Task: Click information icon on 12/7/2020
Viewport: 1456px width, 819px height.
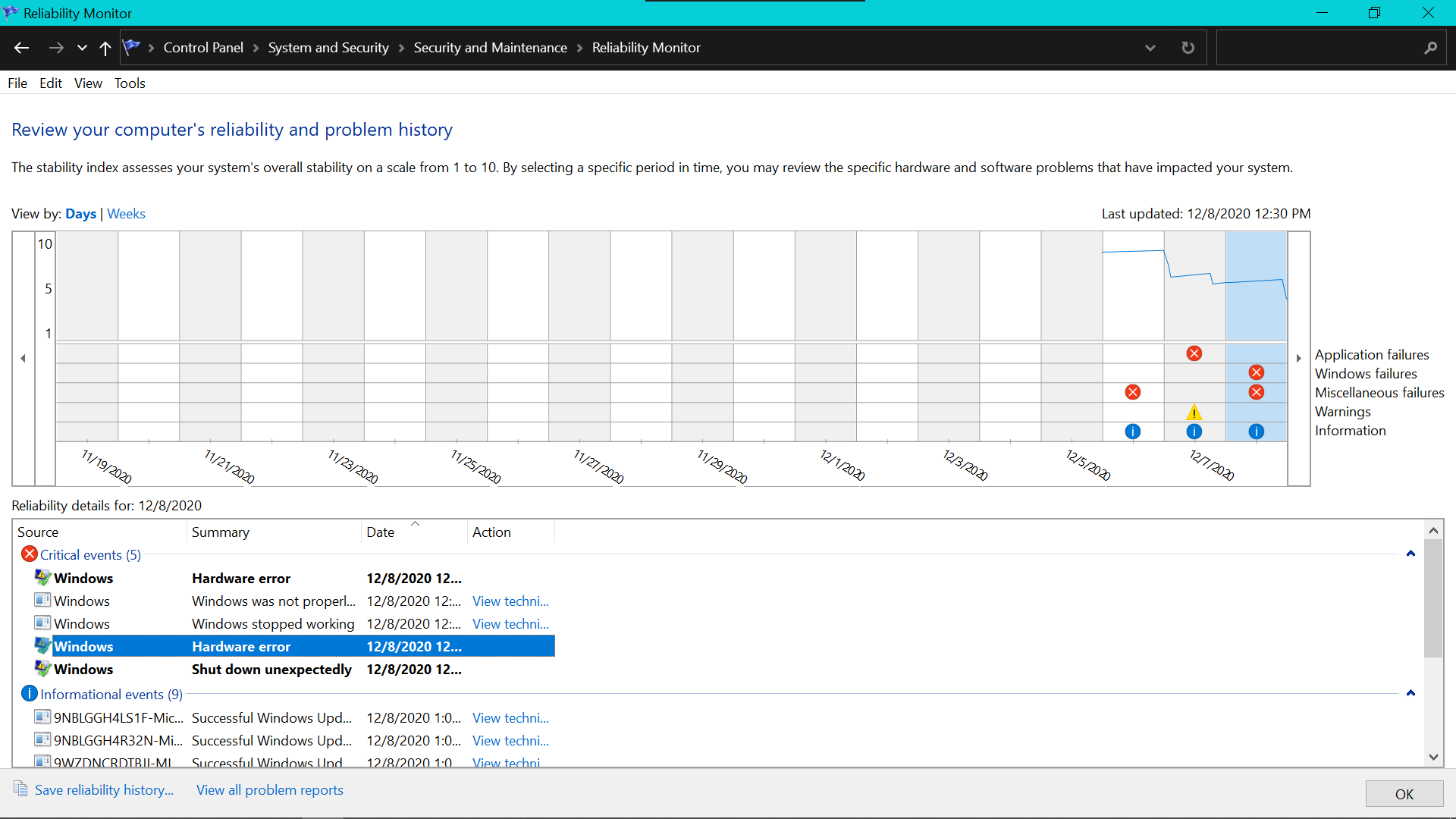Action: (1194, 431)
